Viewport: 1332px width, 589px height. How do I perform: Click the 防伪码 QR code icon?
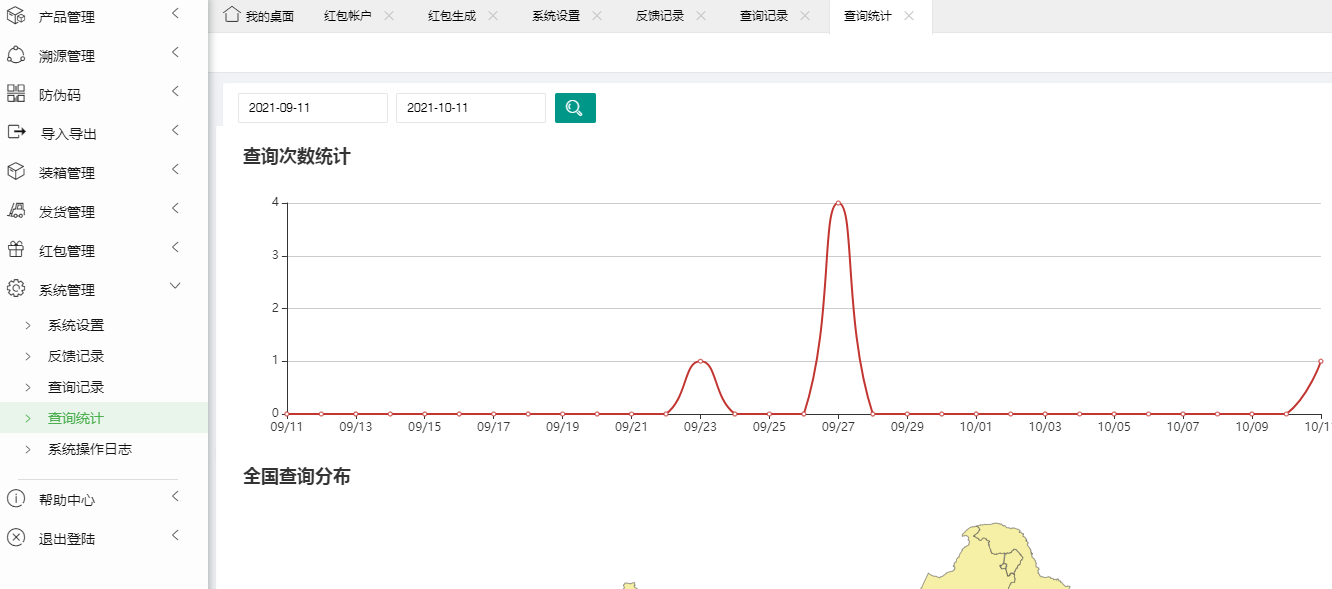click(x=16, y=94)
